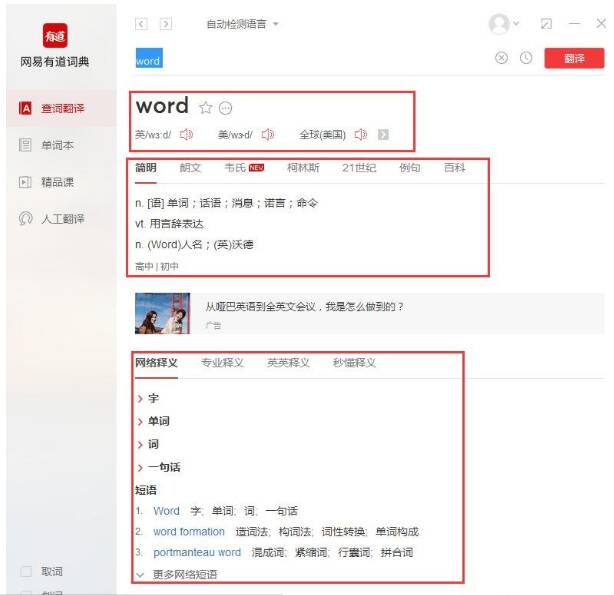
Task: Clear the search box with X icon
Action: [501, 58]
